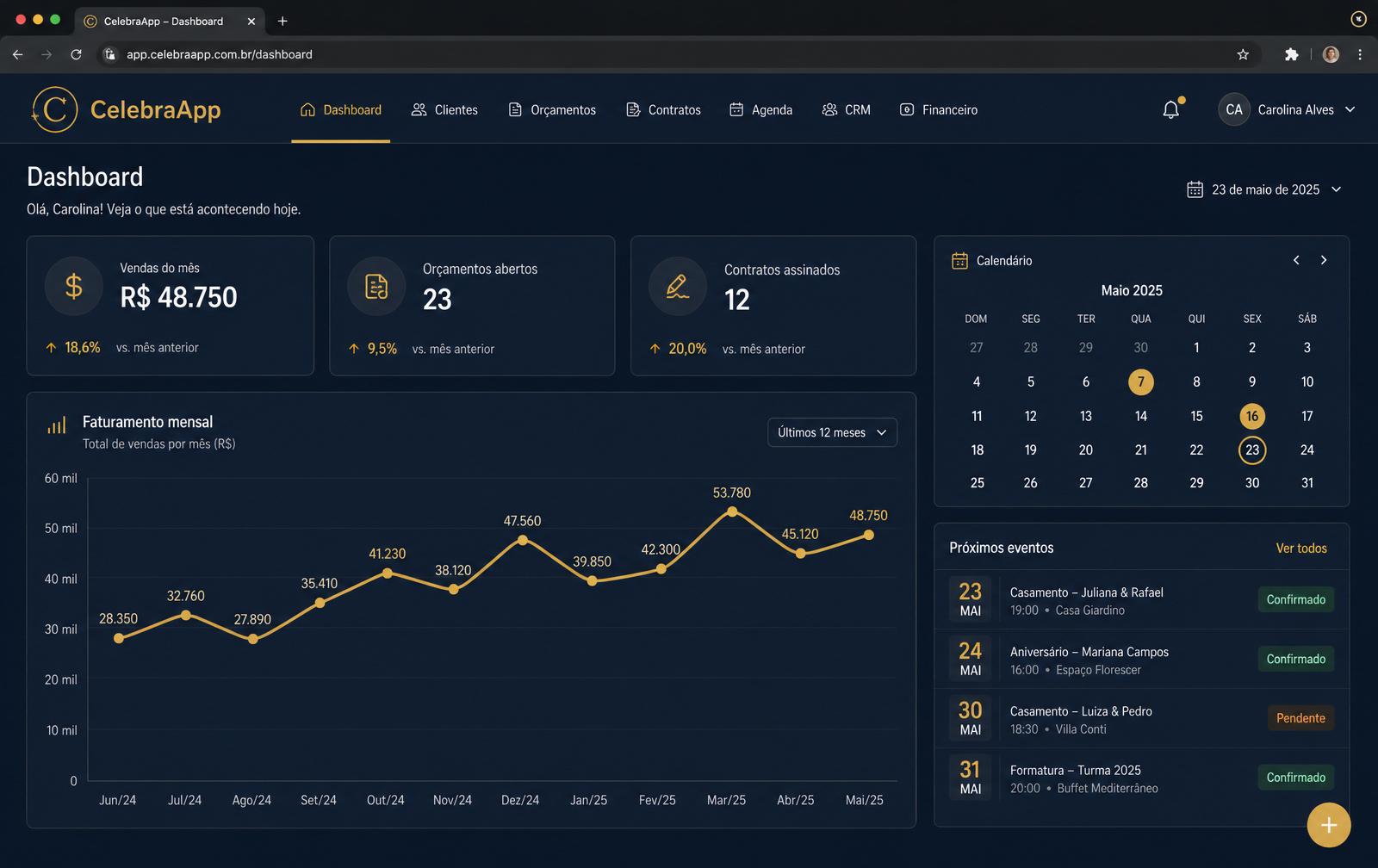Image resolution: width=1378 pixels, height=868 pixels.
Task: Click the Contratos assinados signature icon
Action: [x=678, y=287]
